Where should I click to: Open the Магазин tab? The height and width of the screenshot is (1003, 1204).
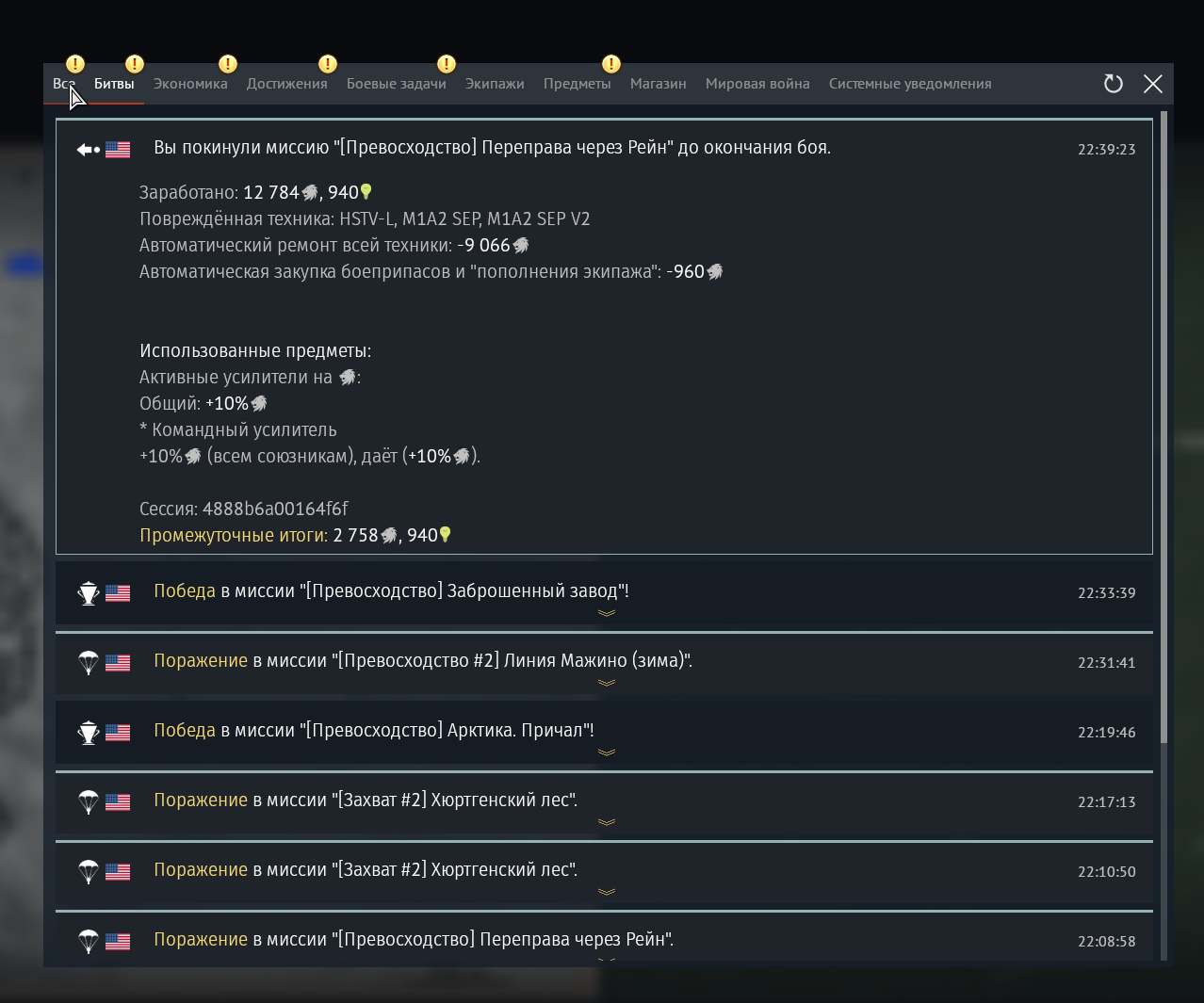(659, 84)
